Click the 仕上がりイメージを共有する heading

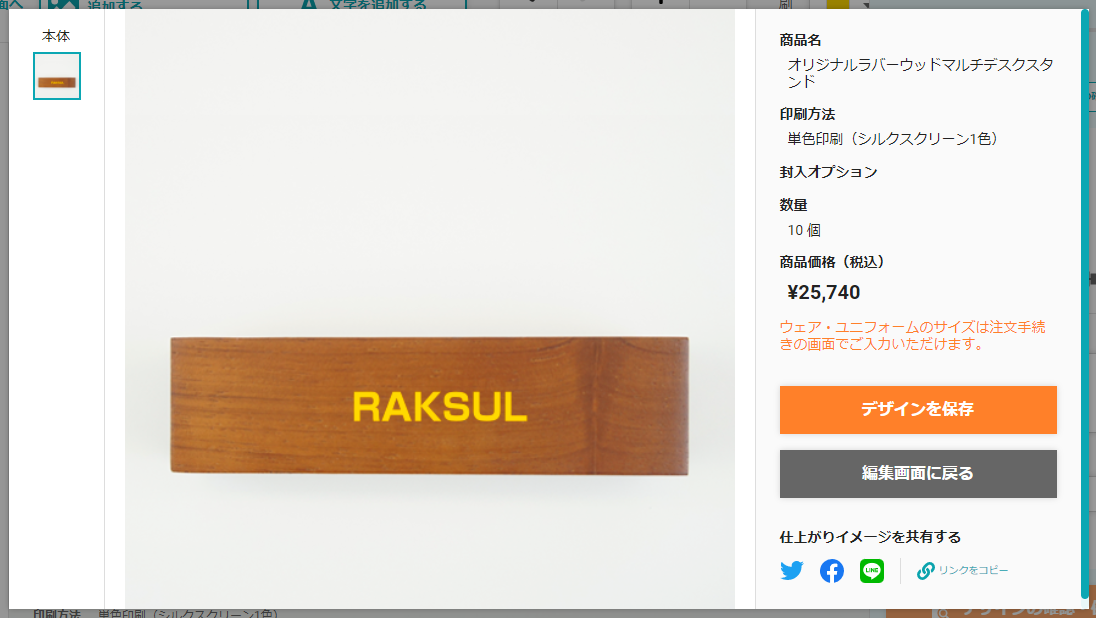point(870,537)
